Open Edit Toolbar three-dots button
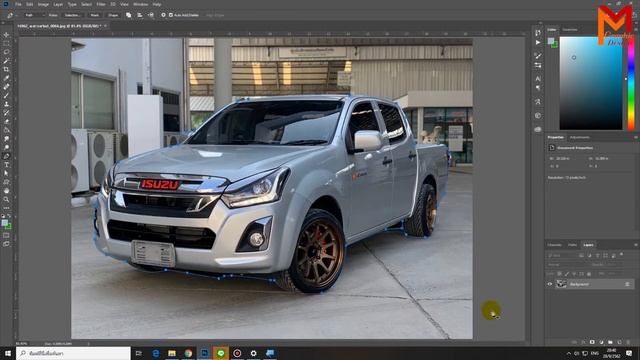640x360 pixels. pos(6,208)
